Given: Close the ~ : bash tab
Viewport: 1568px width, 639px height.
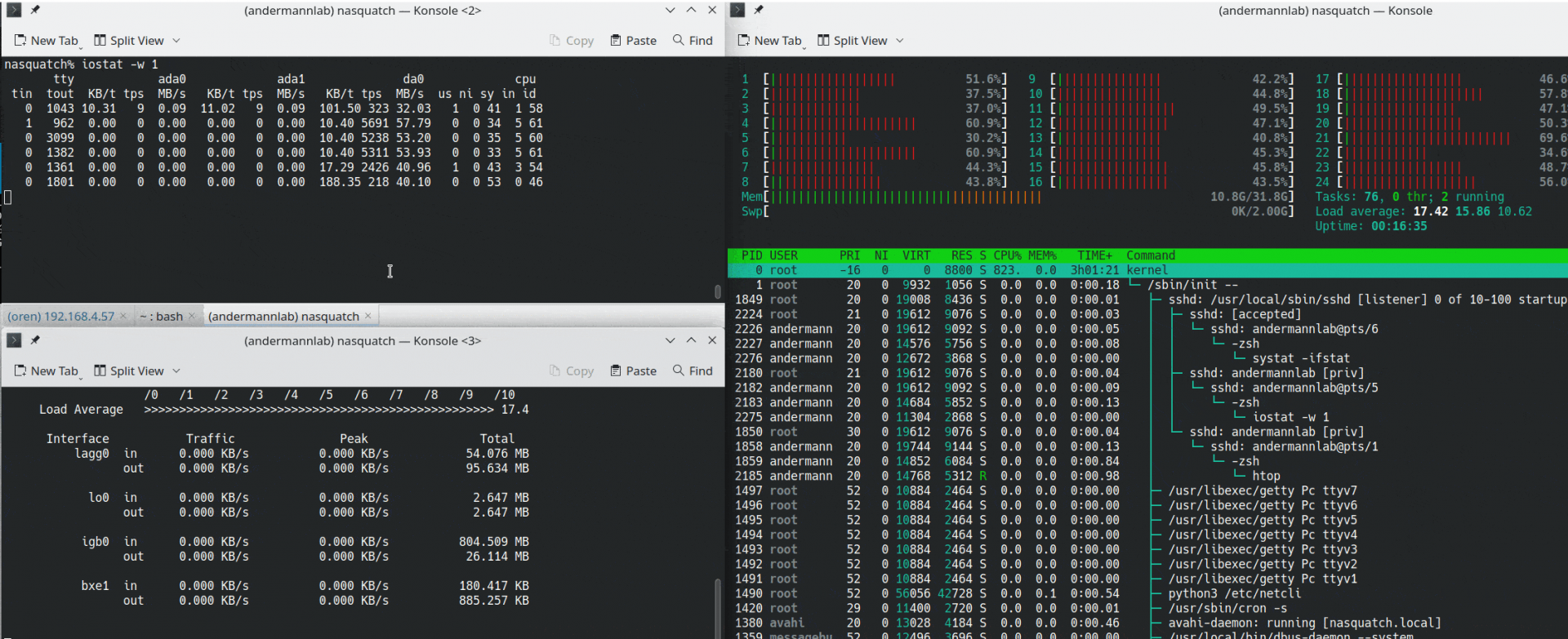Looking at the screenshot, I should pos(192,316).
